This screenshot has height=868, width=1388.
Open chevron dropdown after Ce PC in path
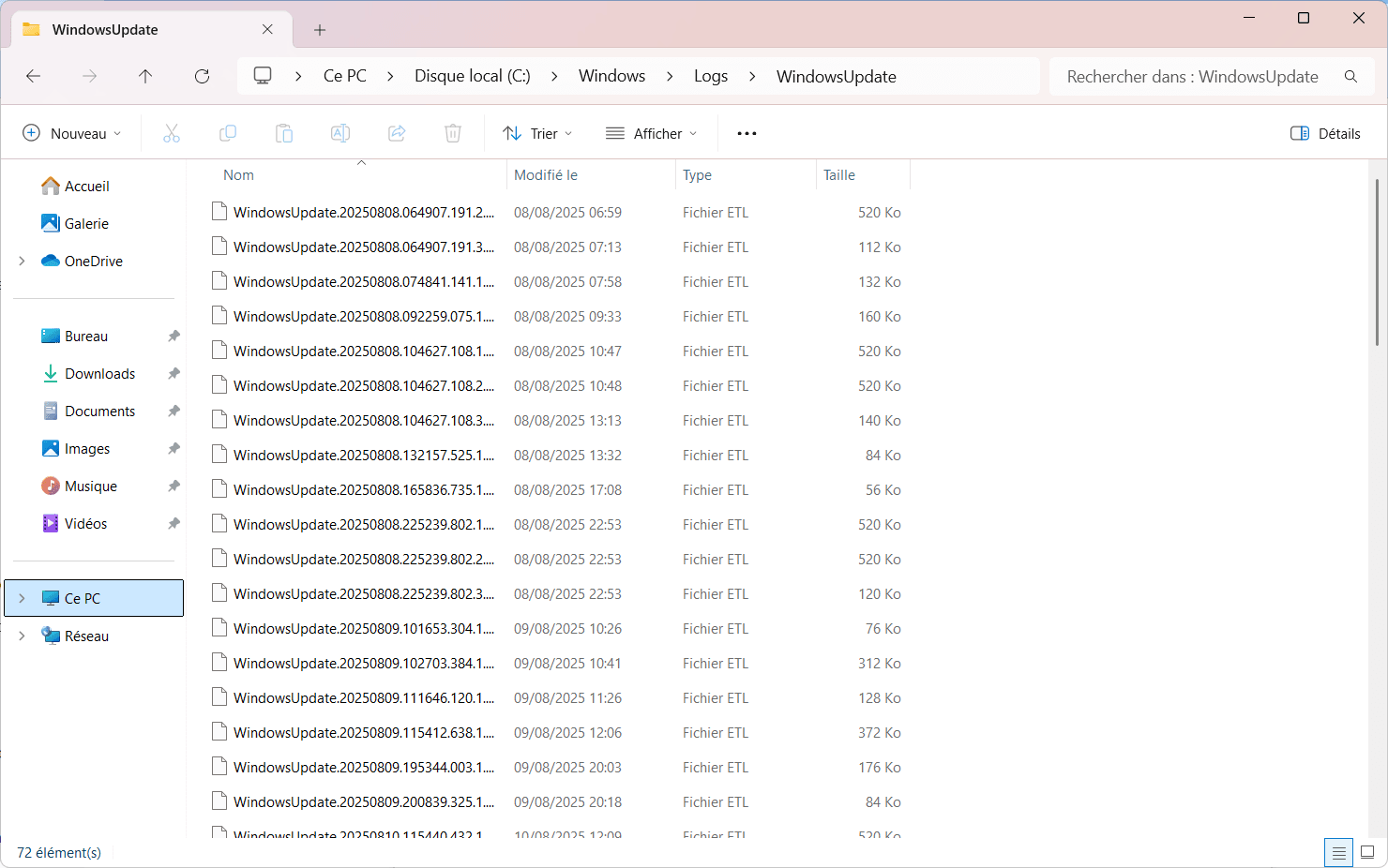[x=391, y=76]
